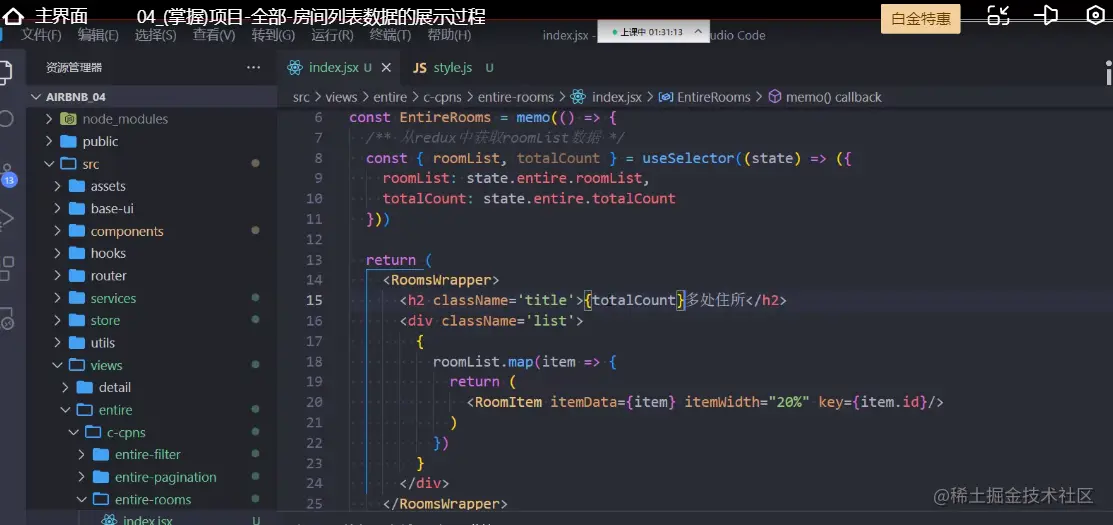Click the memo() callback cube icon
Screen dimensions: 1113x525
pos(775,96)
